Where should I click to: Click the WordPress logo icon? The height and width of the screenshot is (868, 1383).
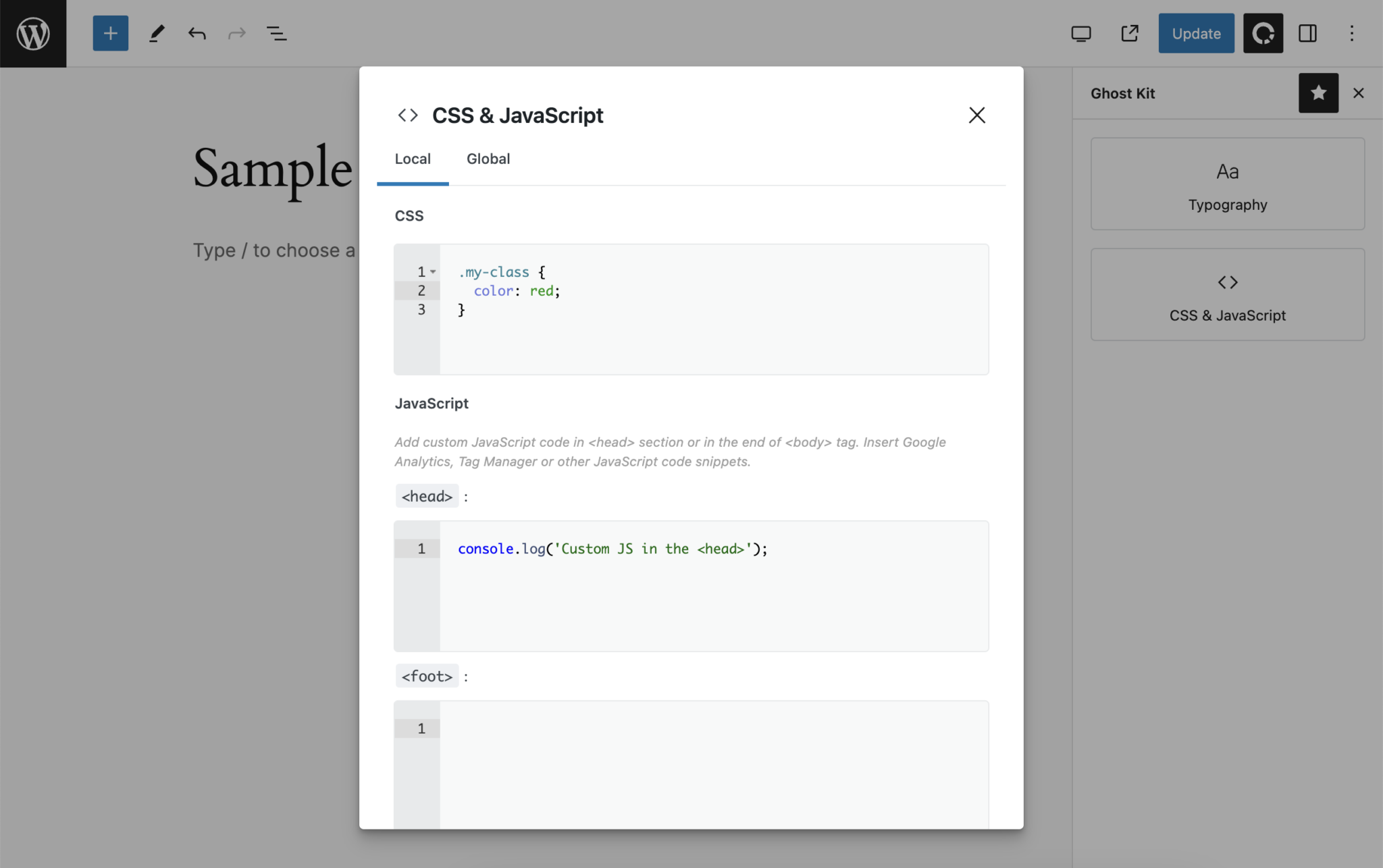(x=33, y=33)
